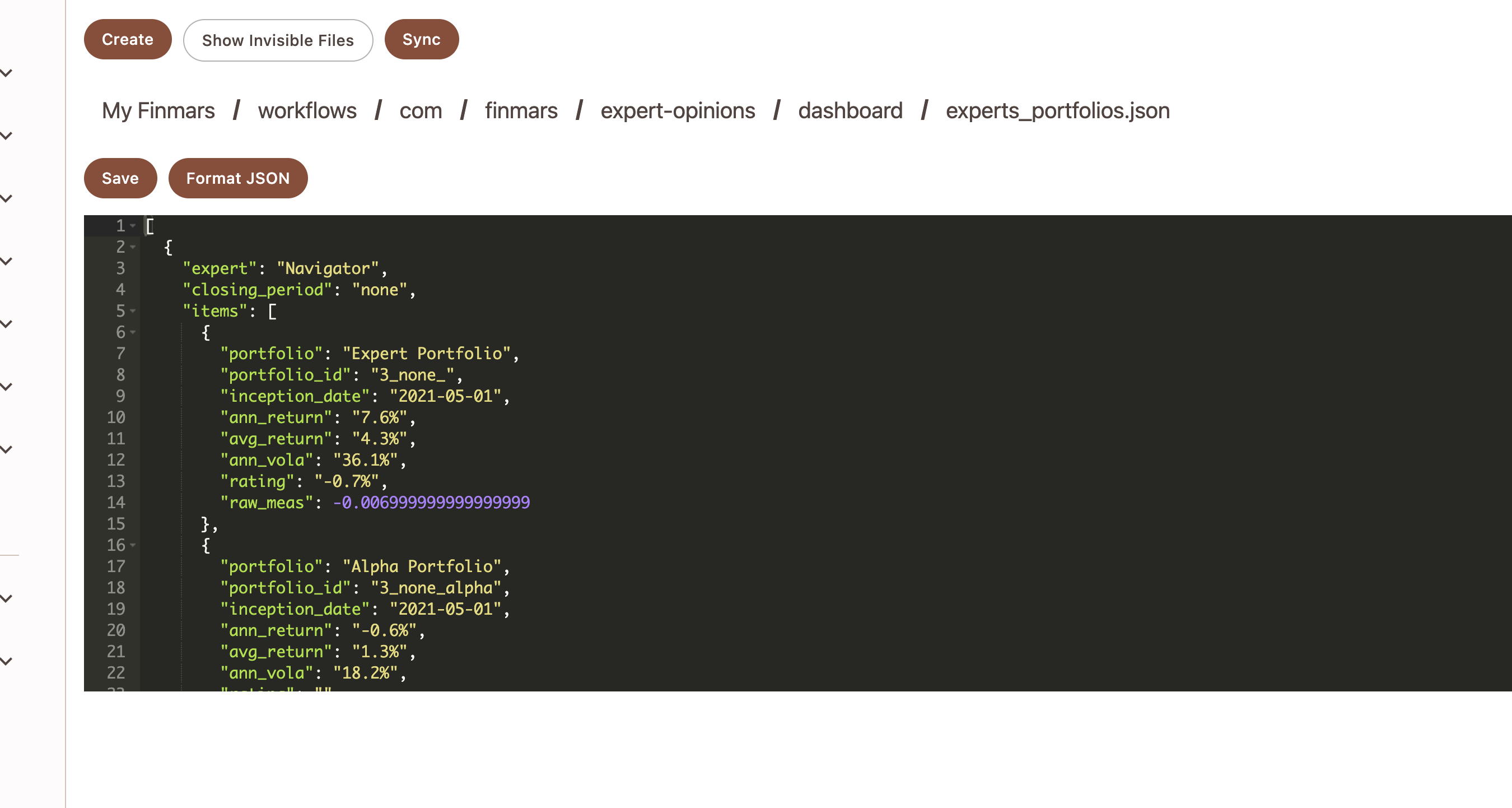Click the raw_meas number -0.00699999

pyautogui.click(x=431, y=502)
